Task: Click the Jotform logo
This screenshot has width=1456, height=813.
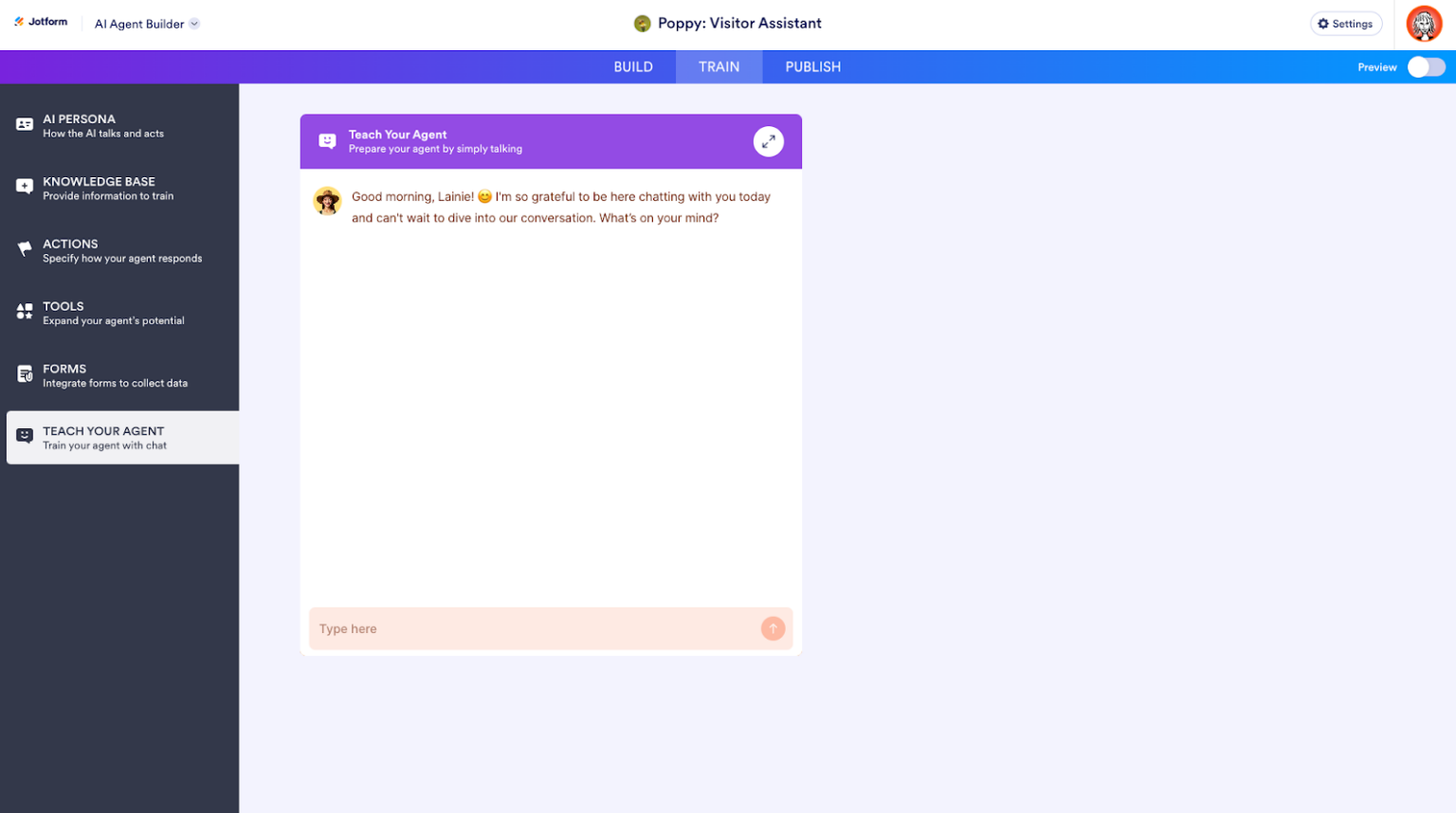Action: 41,21
